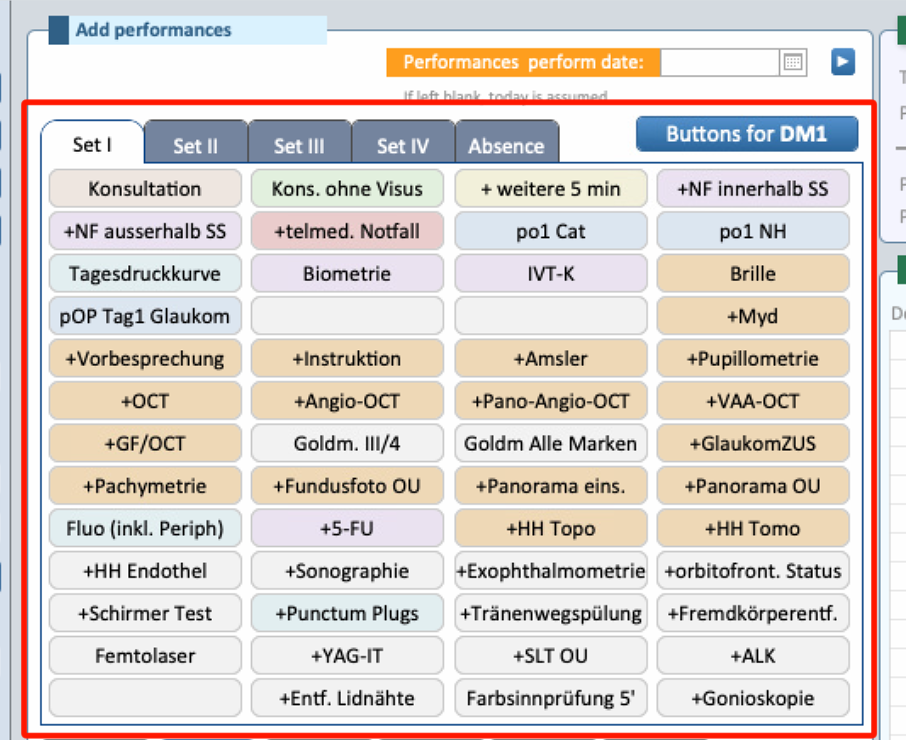The image size is (906, 740).
Task: Switch to the Set I tab
Action: [92, 144]
